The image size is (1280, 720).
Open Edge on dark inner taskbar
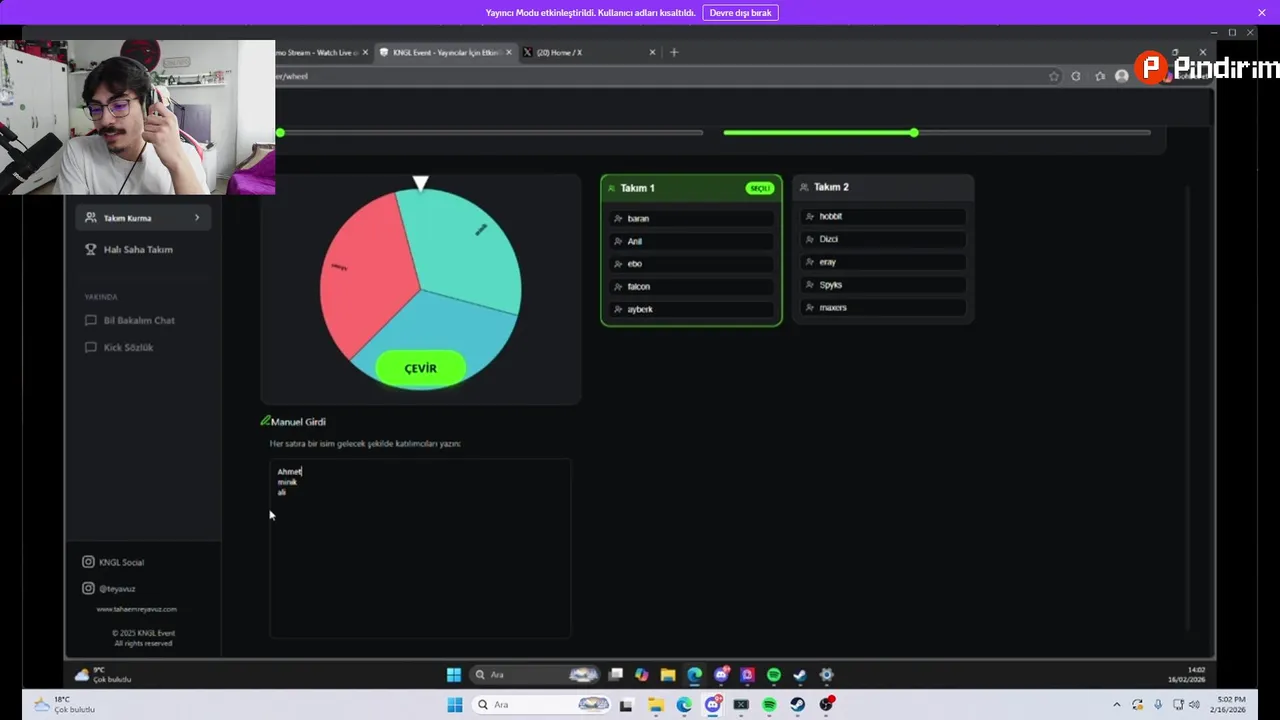coord(694,675)
